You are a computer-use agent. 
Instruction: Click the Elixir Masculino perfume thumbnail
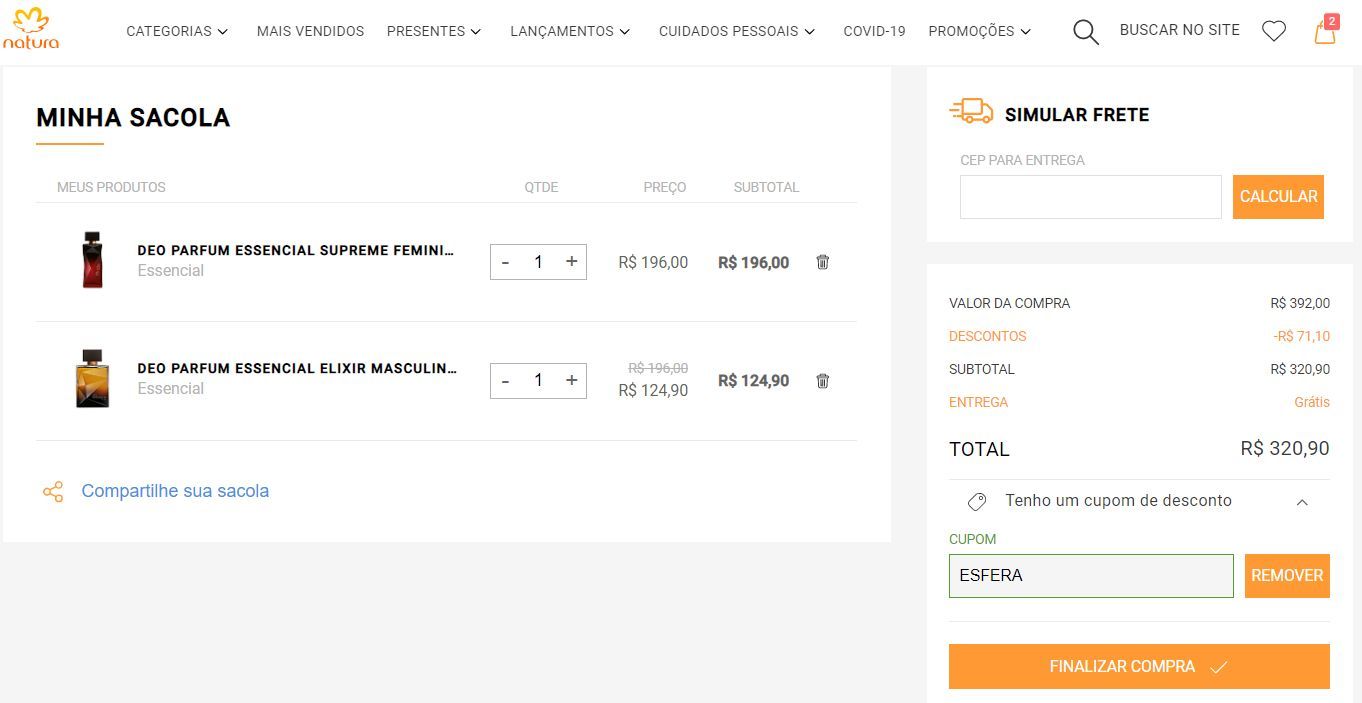[x=92, y=378]
